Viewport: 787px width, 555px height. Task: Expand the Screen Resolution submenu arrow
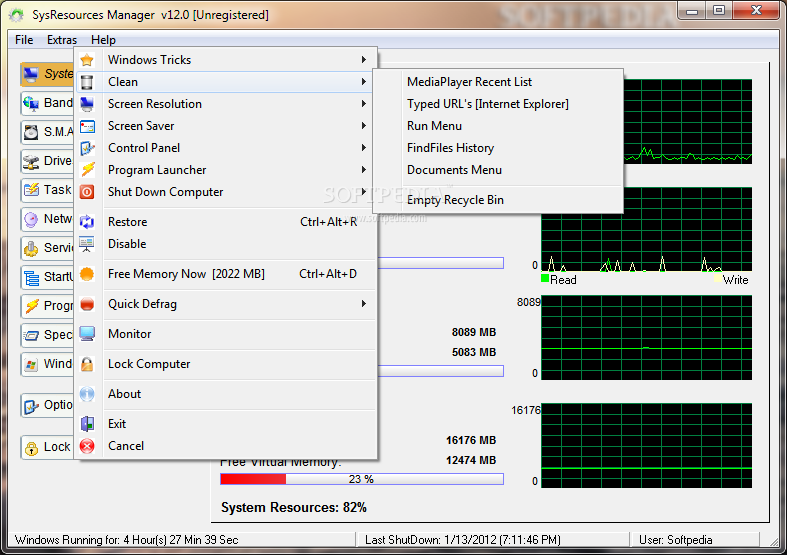pos(364,104)
